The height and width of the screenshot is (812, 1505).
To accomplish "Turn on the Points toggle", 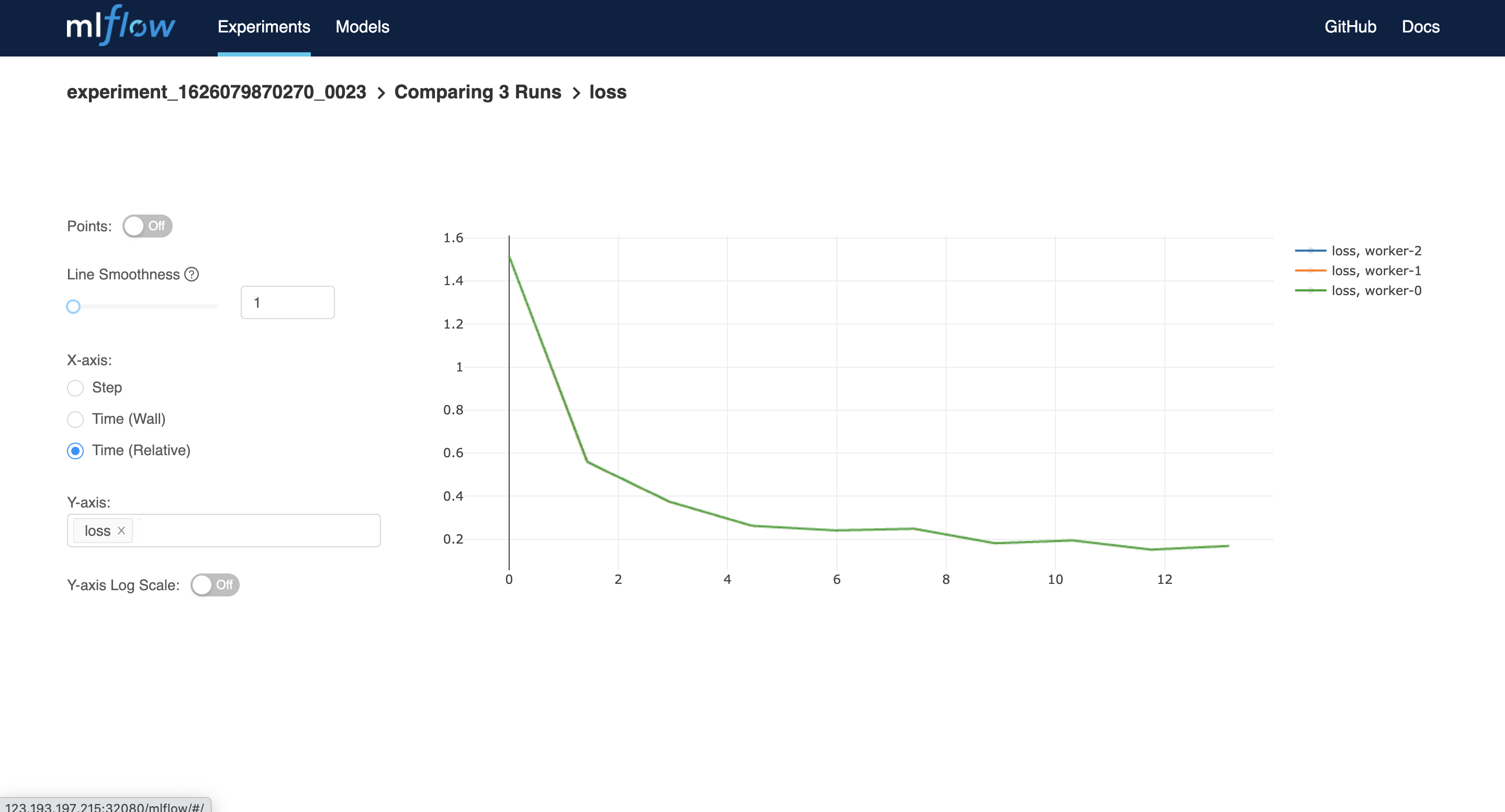I will click(x=147, y=226).
